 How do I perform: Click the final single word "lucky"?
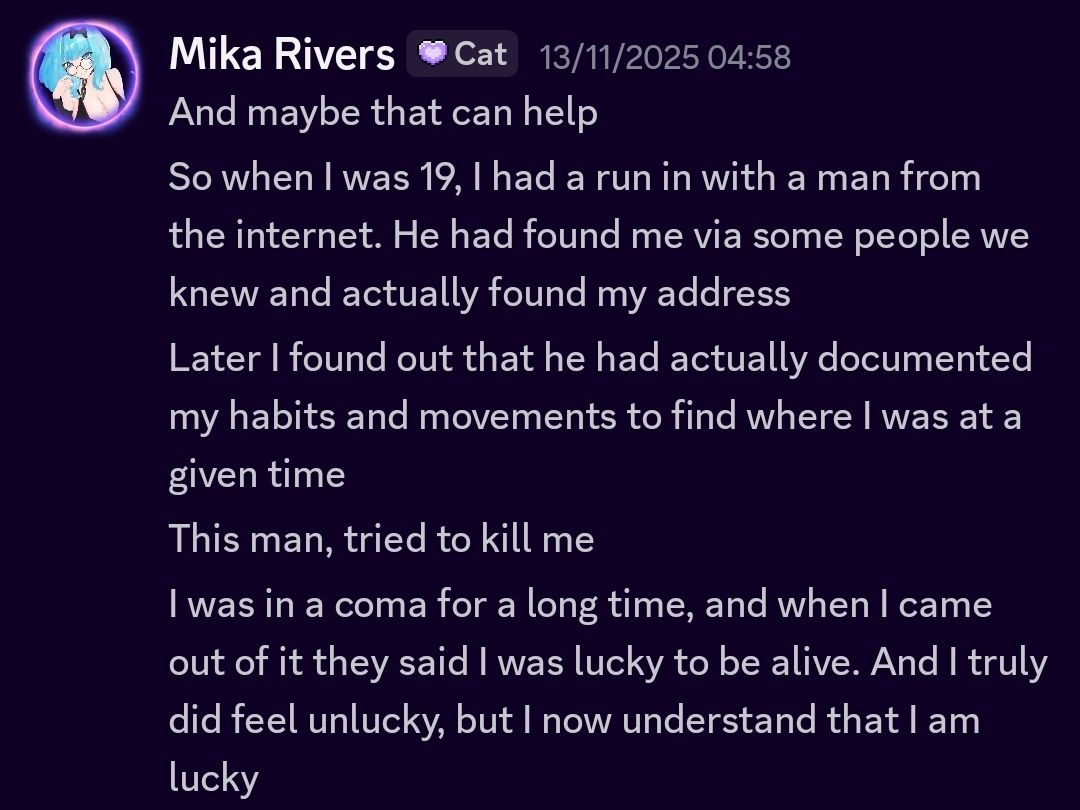(214, 778)
